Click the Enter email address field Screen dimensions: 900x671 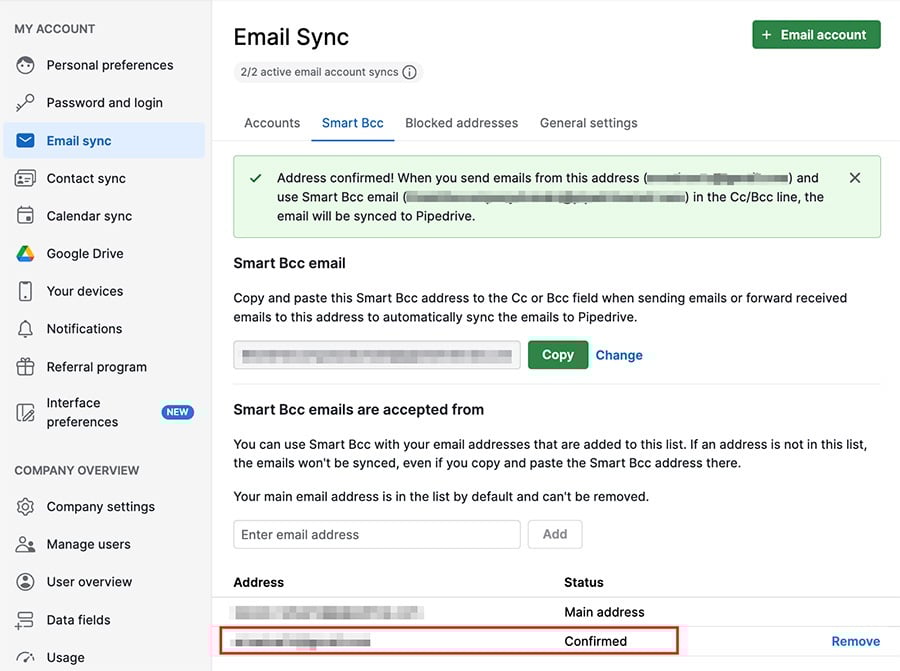pyautogui.click(x=377, y=534)
